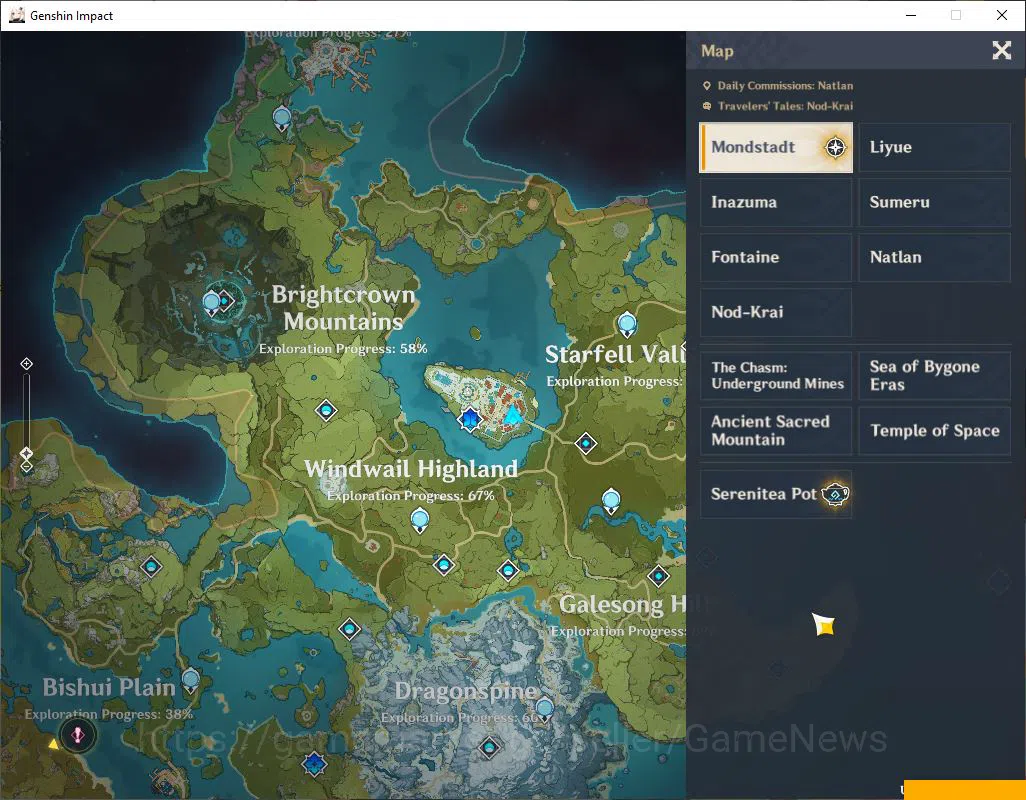Click the map zoom slider handle
The width and height of the screenshot is (1026, 800).
26,453
